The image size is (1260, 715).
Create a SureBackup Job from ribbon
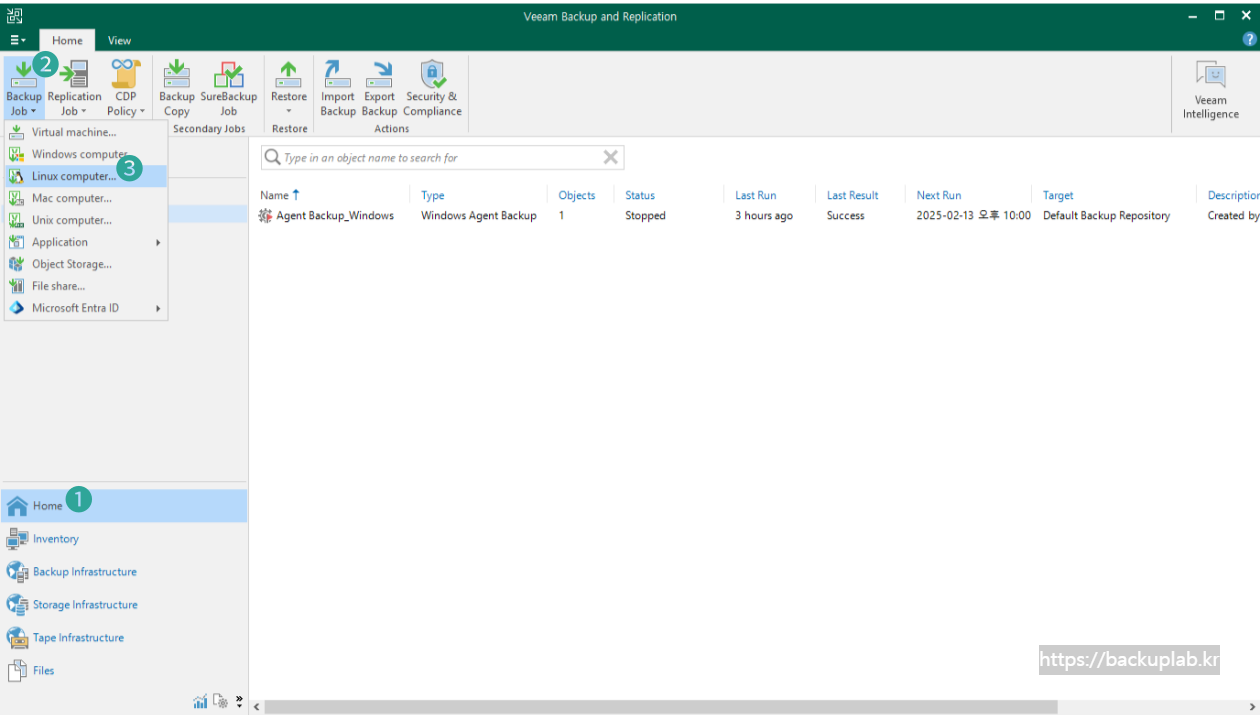coord(228,88)
